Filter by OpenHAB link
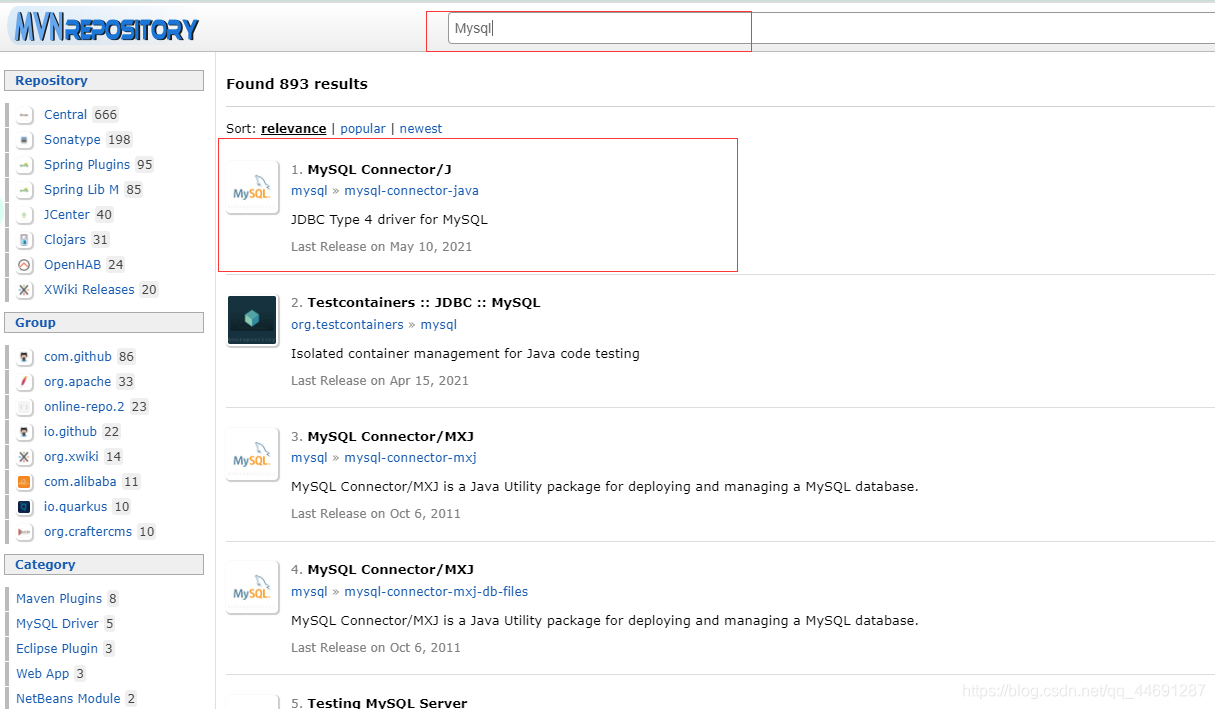 coord(73,265)
